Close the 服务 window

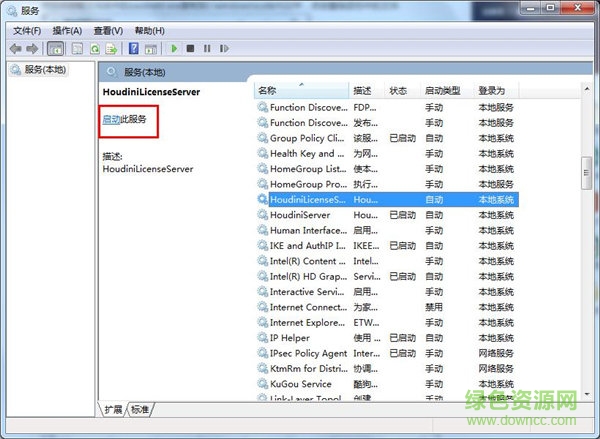577,7
